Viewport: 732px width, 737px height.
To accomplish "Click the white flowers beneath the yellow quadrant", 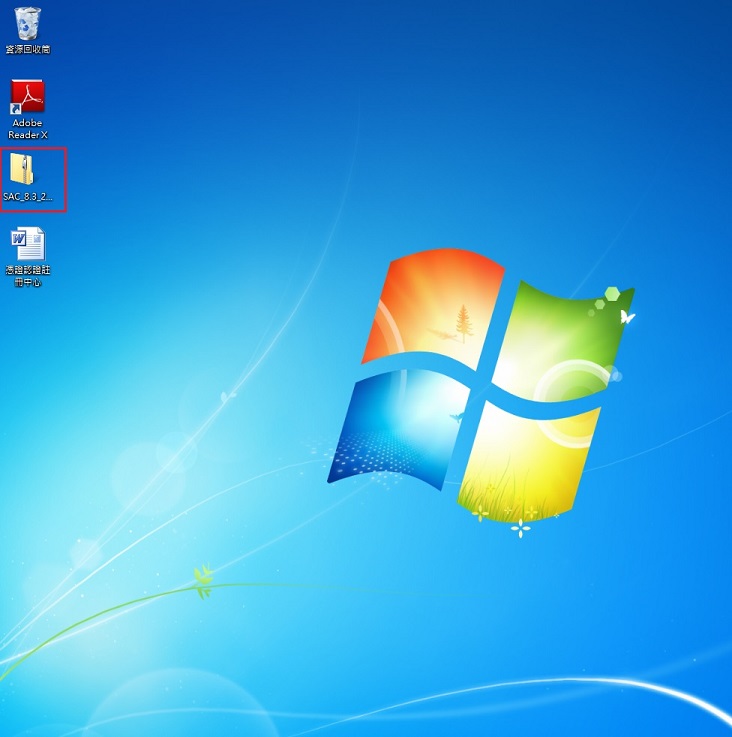I will click(x=519, y=526).
